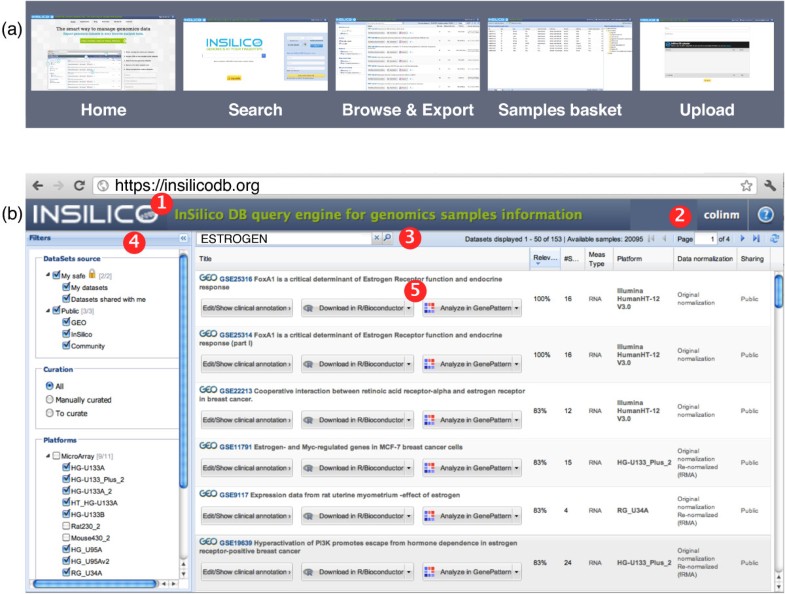The height and width of the screenshot is (594, 785).
Task: Click the Page number input field
Action: click(706, 239)
